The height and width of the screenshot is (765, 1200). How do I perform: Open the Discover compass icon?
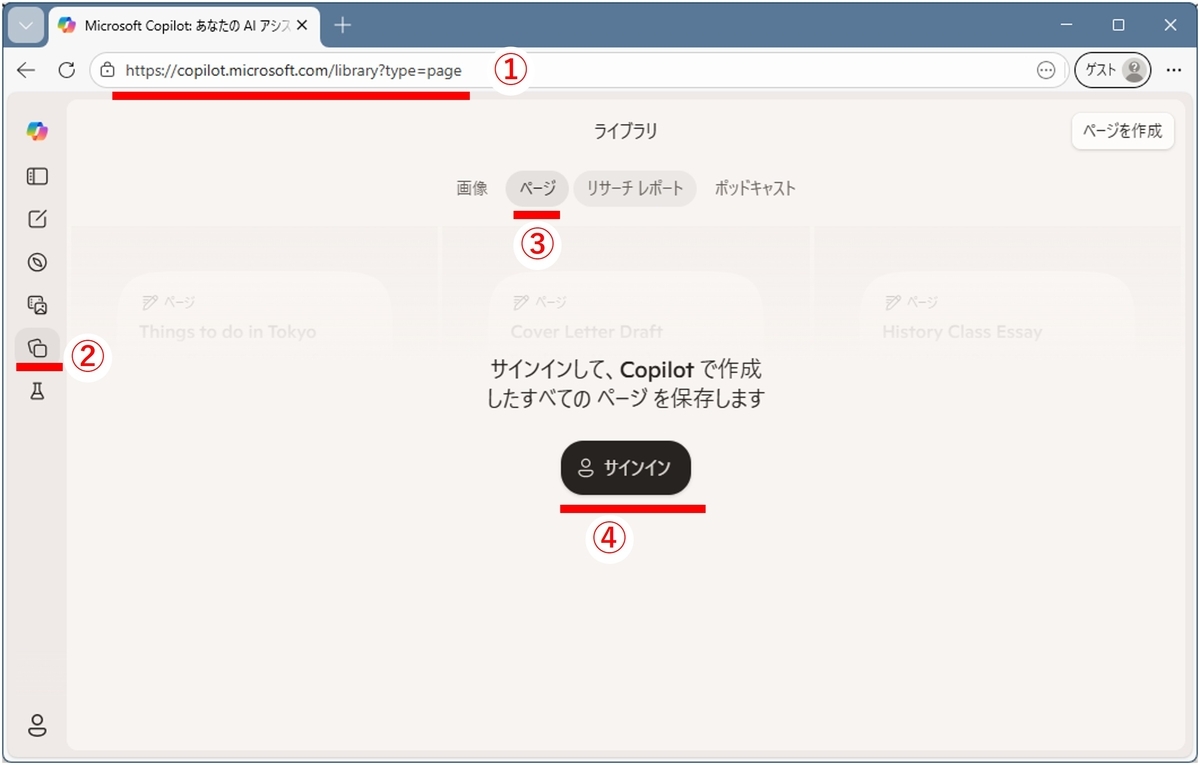coord(37,262)
